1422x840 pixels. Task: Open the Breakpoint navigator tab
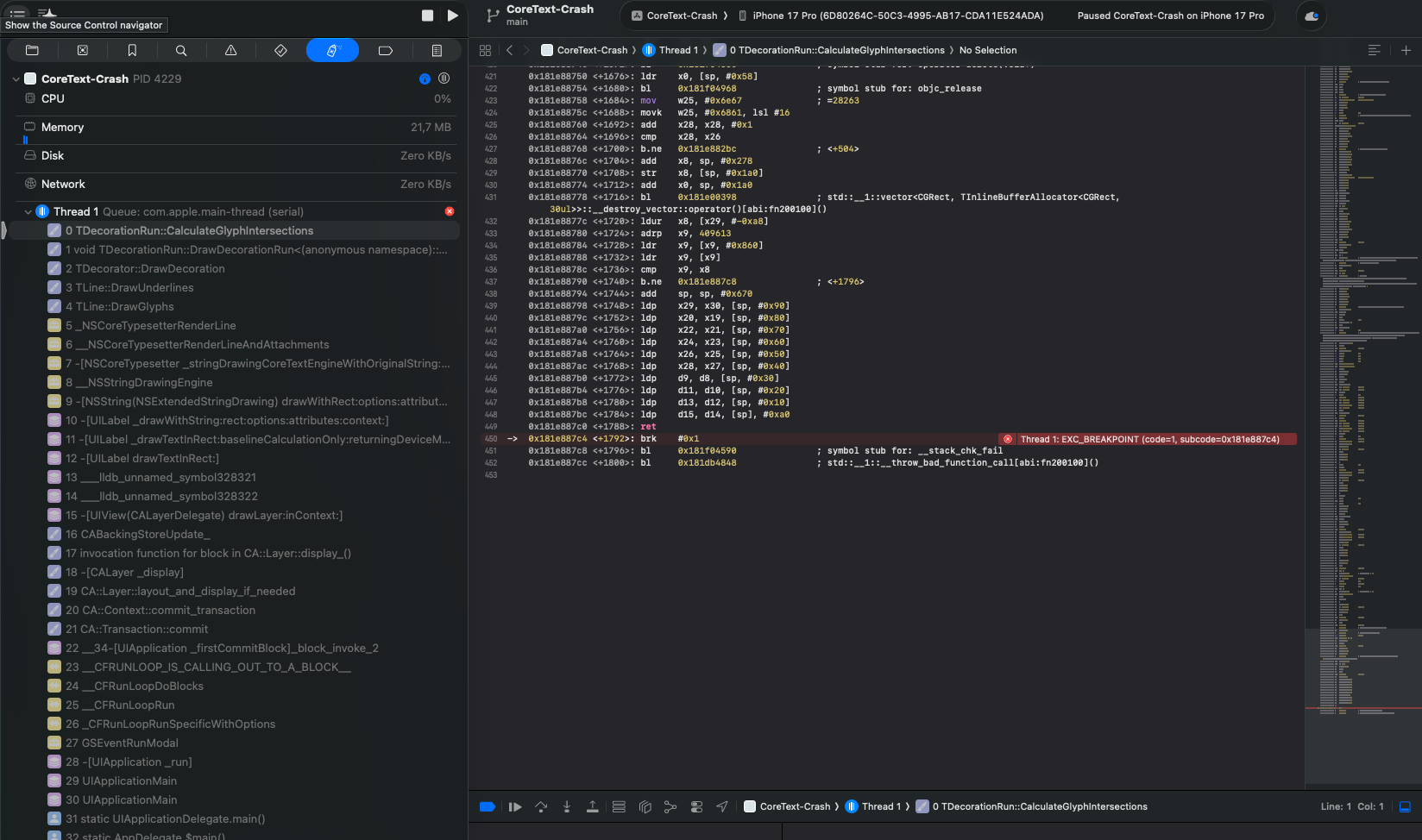click(386, 51)
